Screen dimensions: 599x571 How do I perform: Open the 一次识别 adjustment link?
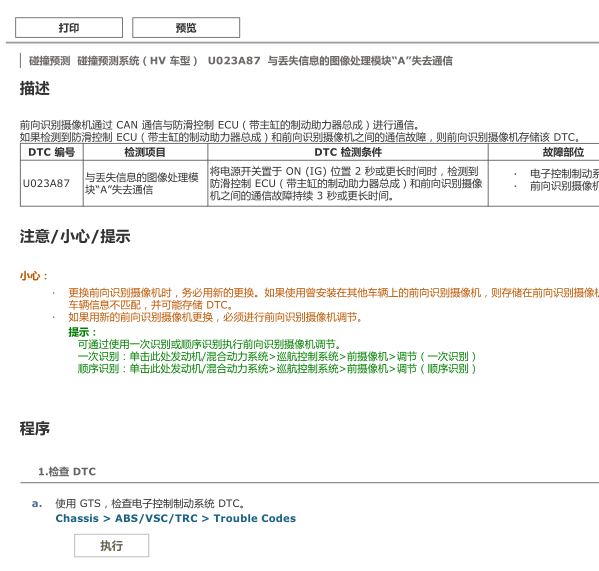277,357
